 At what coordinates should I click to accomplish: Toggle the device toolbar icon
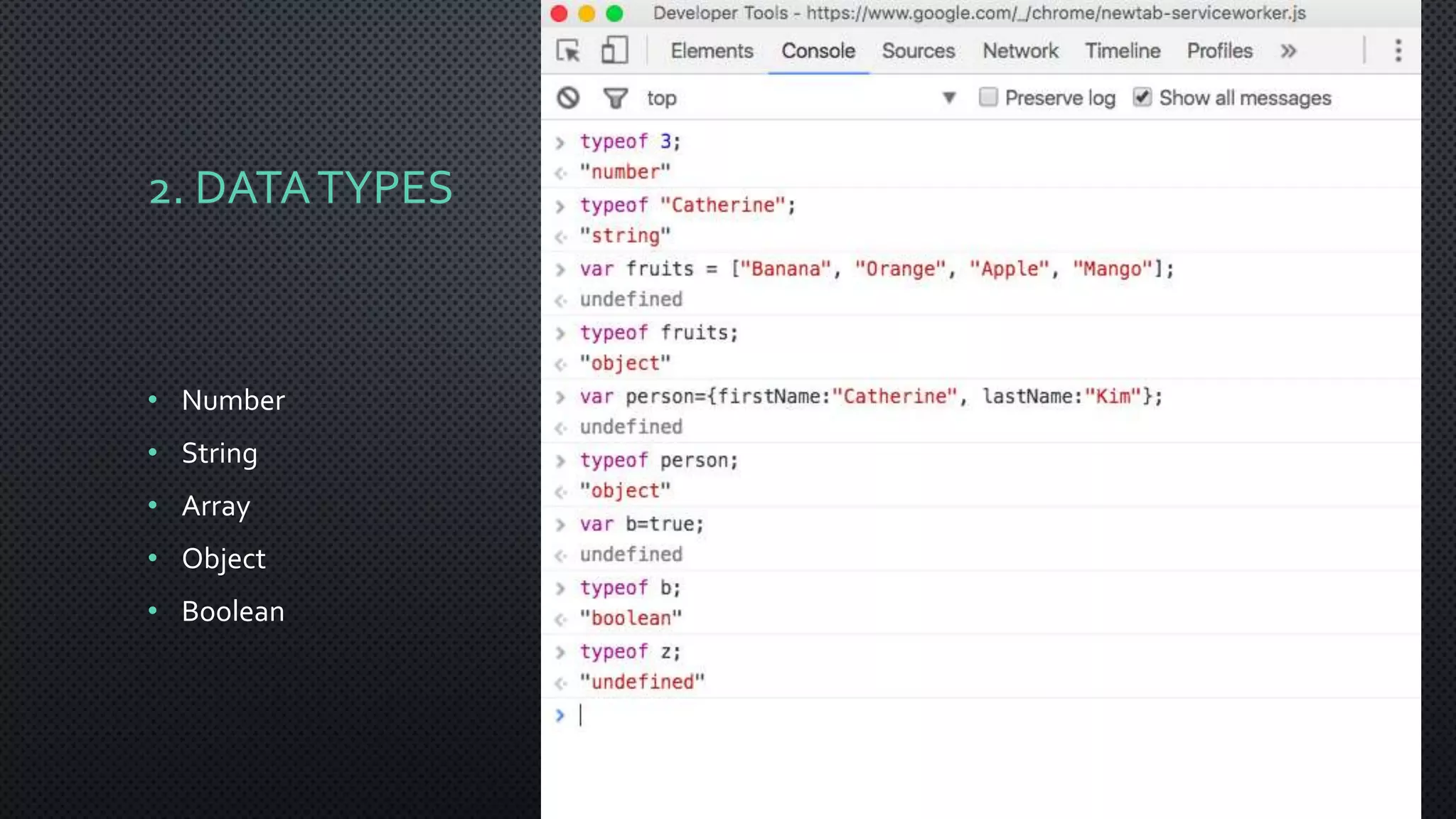(x=614, y=50)
